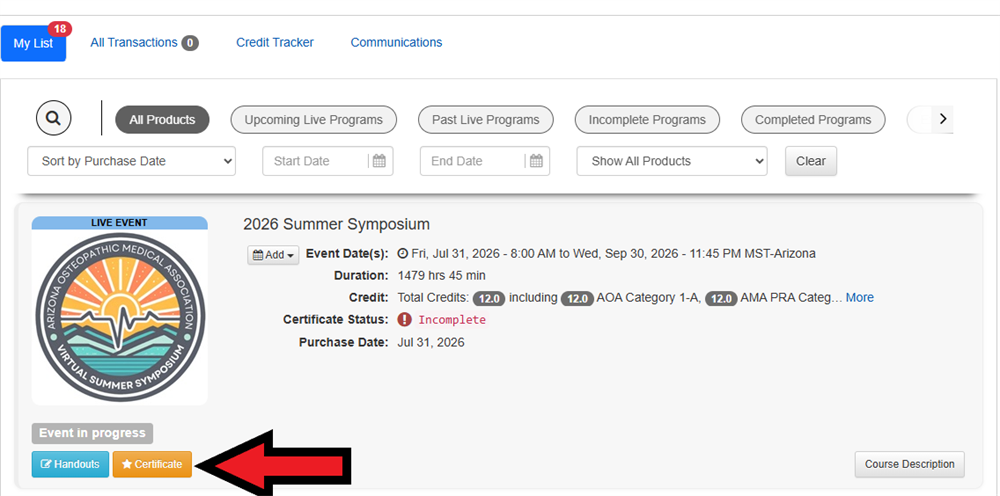Click the orange Certificate button
Screen dimensions: 1000x496
(x=152, y=464)
